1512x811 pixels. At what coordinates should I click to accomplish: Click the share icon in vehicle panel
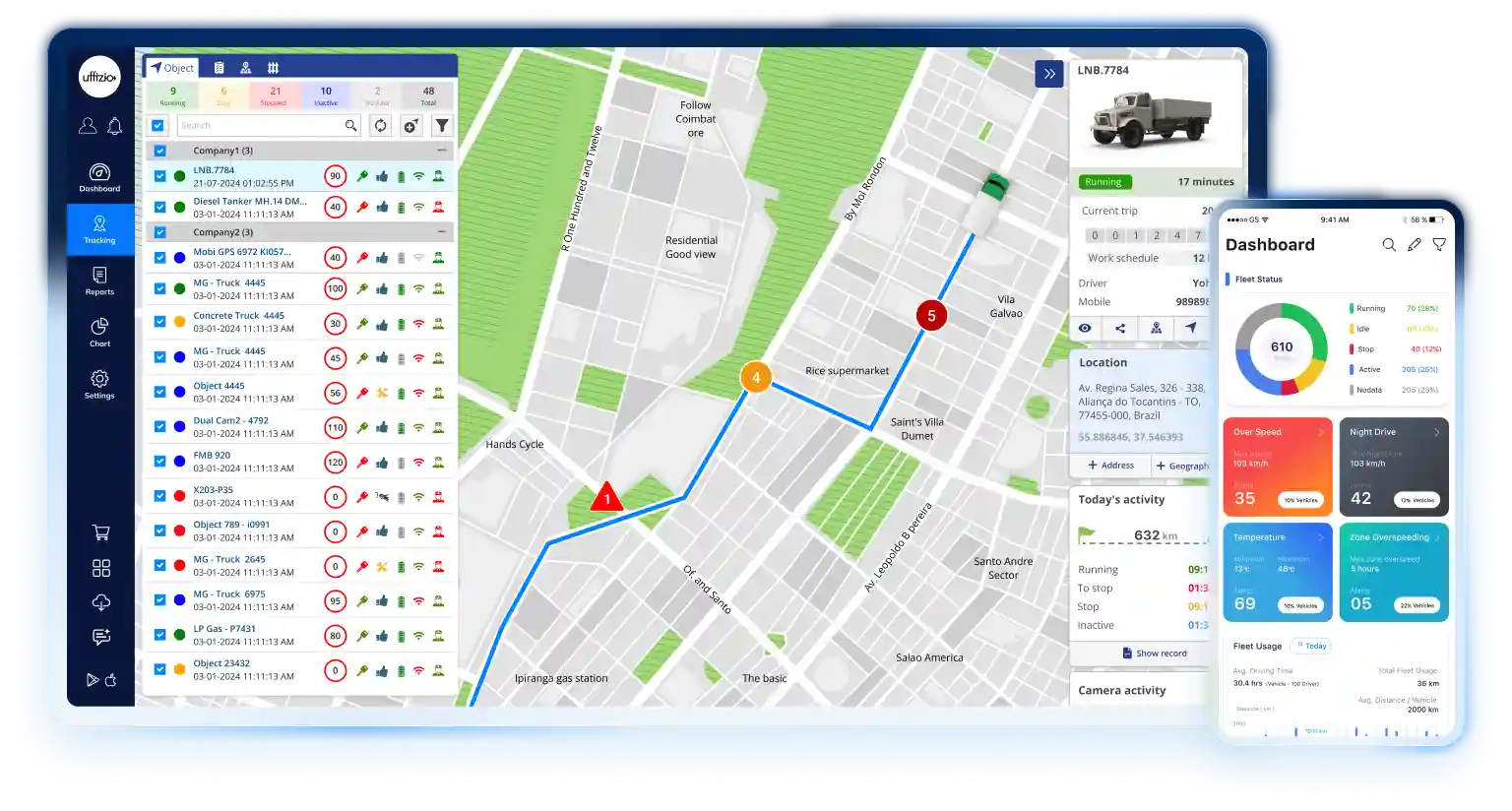[1120, 328]
